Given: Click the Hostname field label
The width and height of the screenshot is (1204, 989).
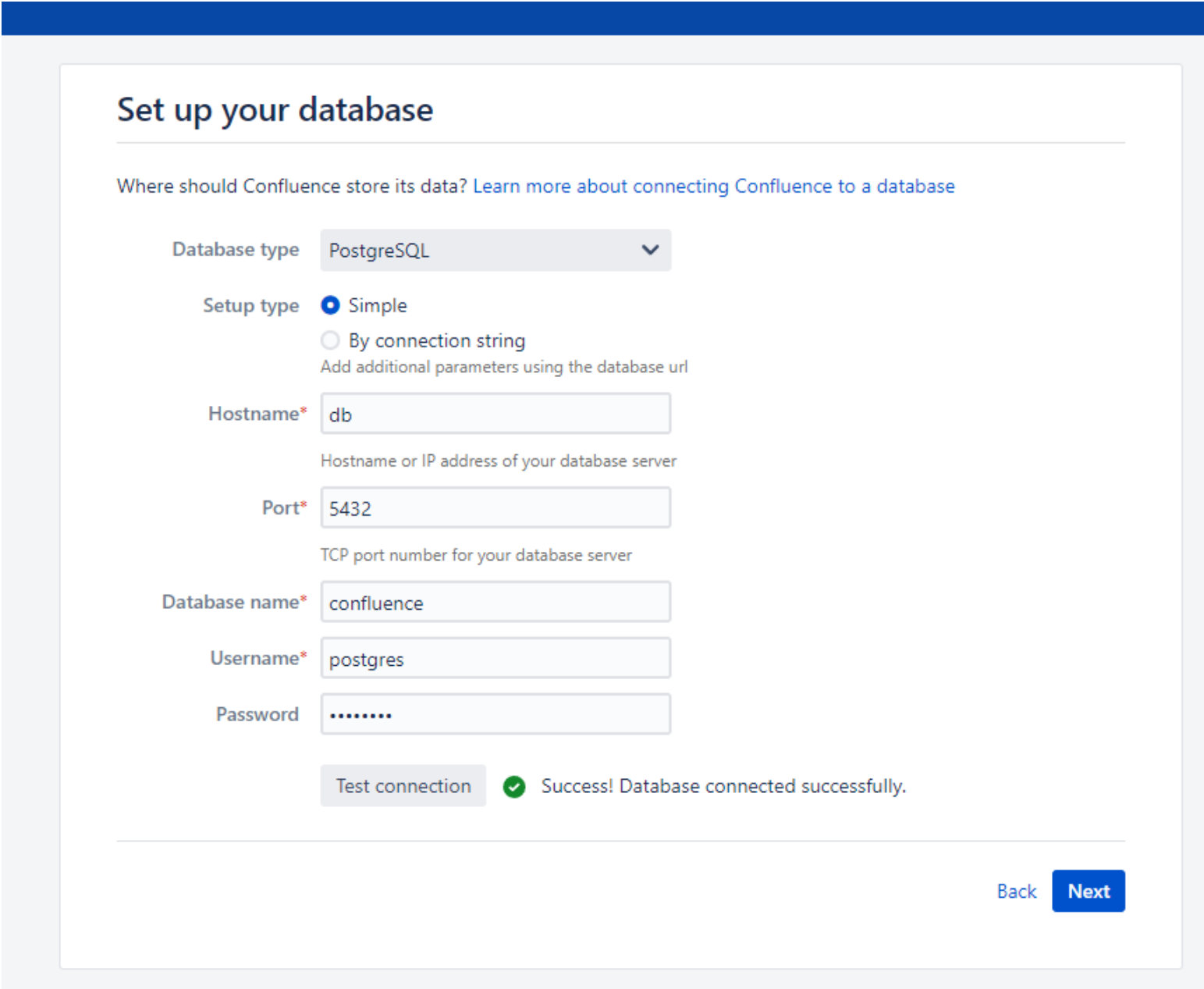Looking at the screenshot, I should point(254,414).
